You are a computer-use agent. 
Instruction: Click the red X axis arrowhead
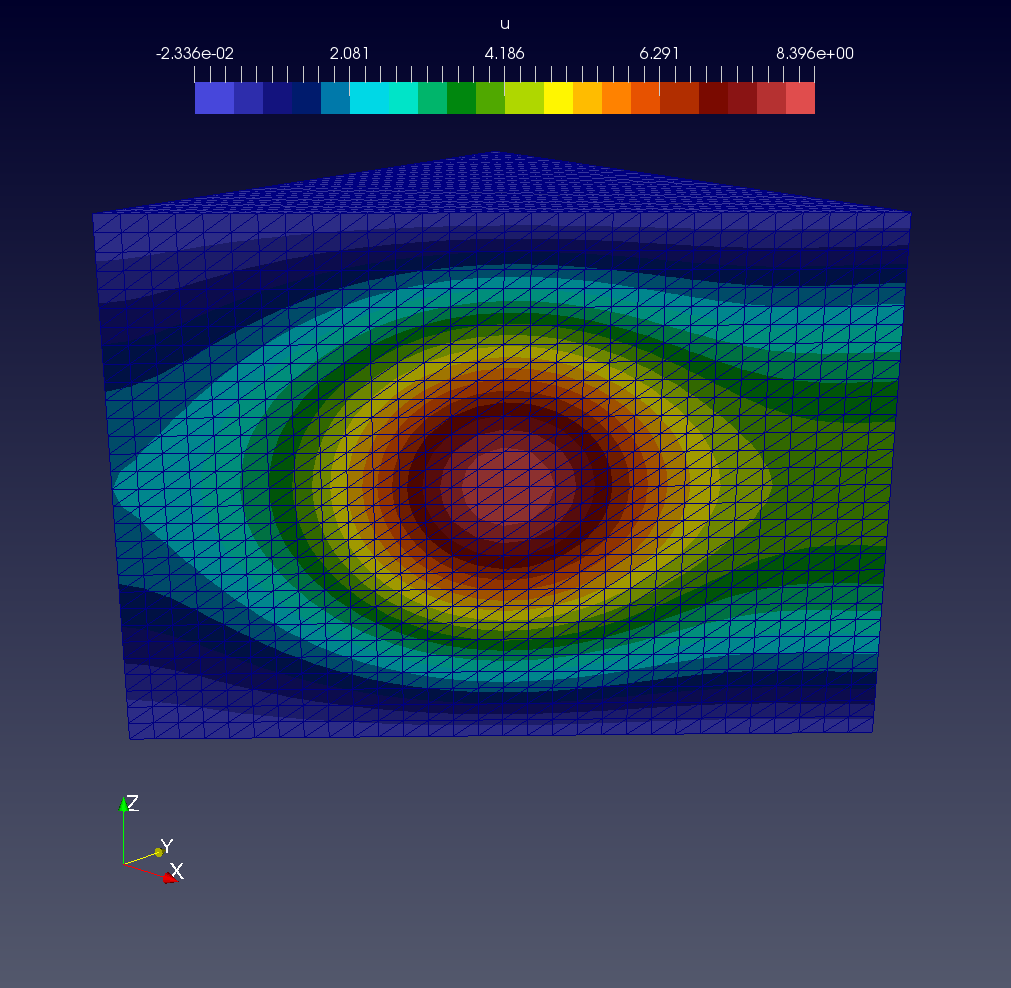point(167,877)
